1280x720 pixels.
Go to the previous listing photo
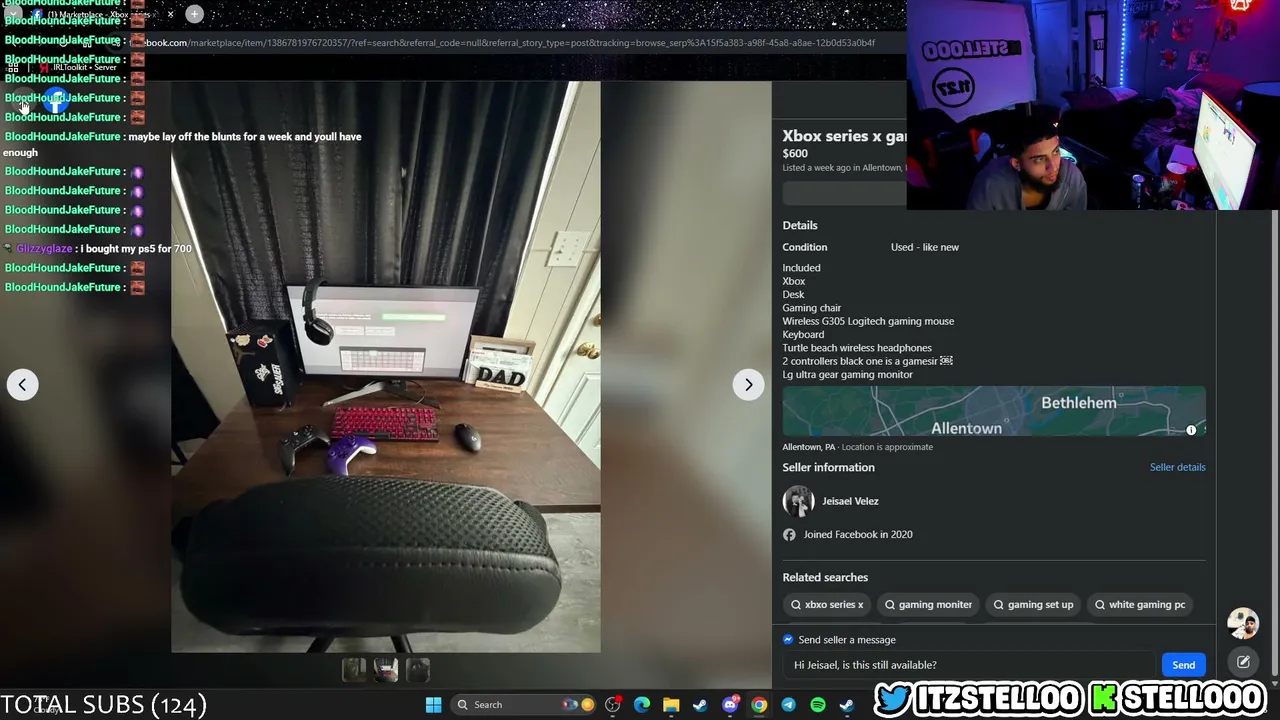pos(22,385)
